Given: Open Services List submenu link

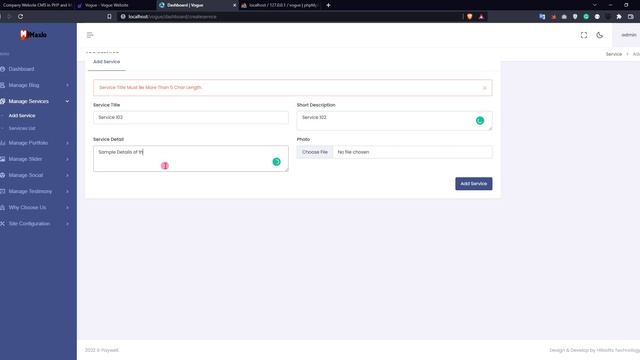Looking at the screenshot, I should 22,128.
